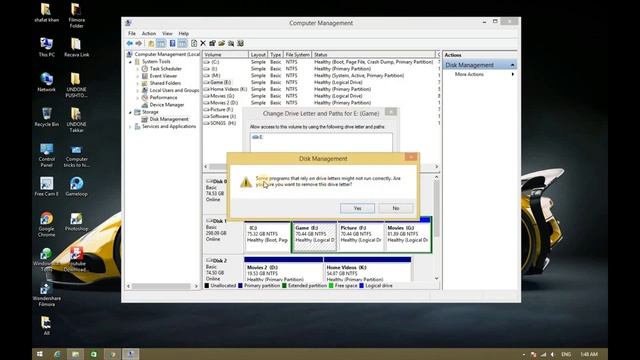Click the Delete (X) toolbar icon
This screenshot has height=360, width=640.
(x=203, y=43)
